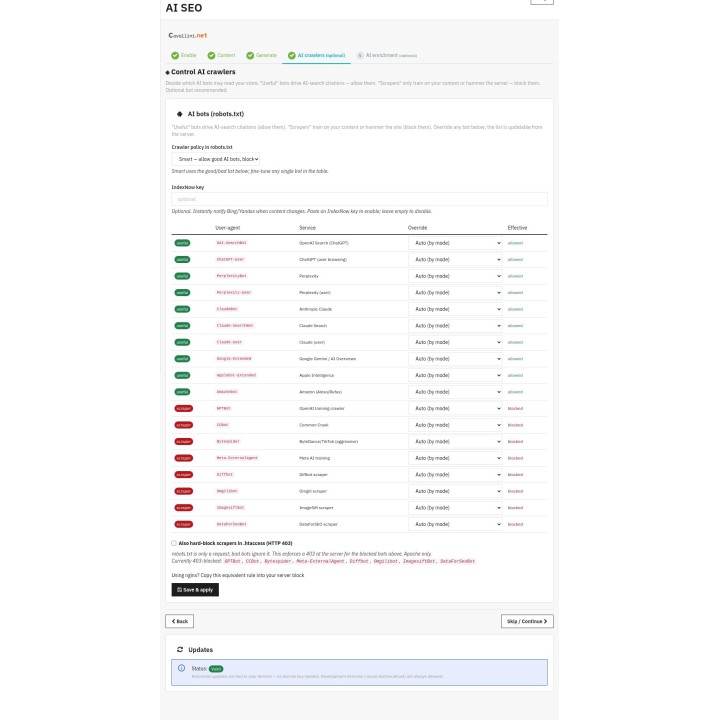
Task: Click the scraper badge on the Diffbot row
Action: pos(184,474)
